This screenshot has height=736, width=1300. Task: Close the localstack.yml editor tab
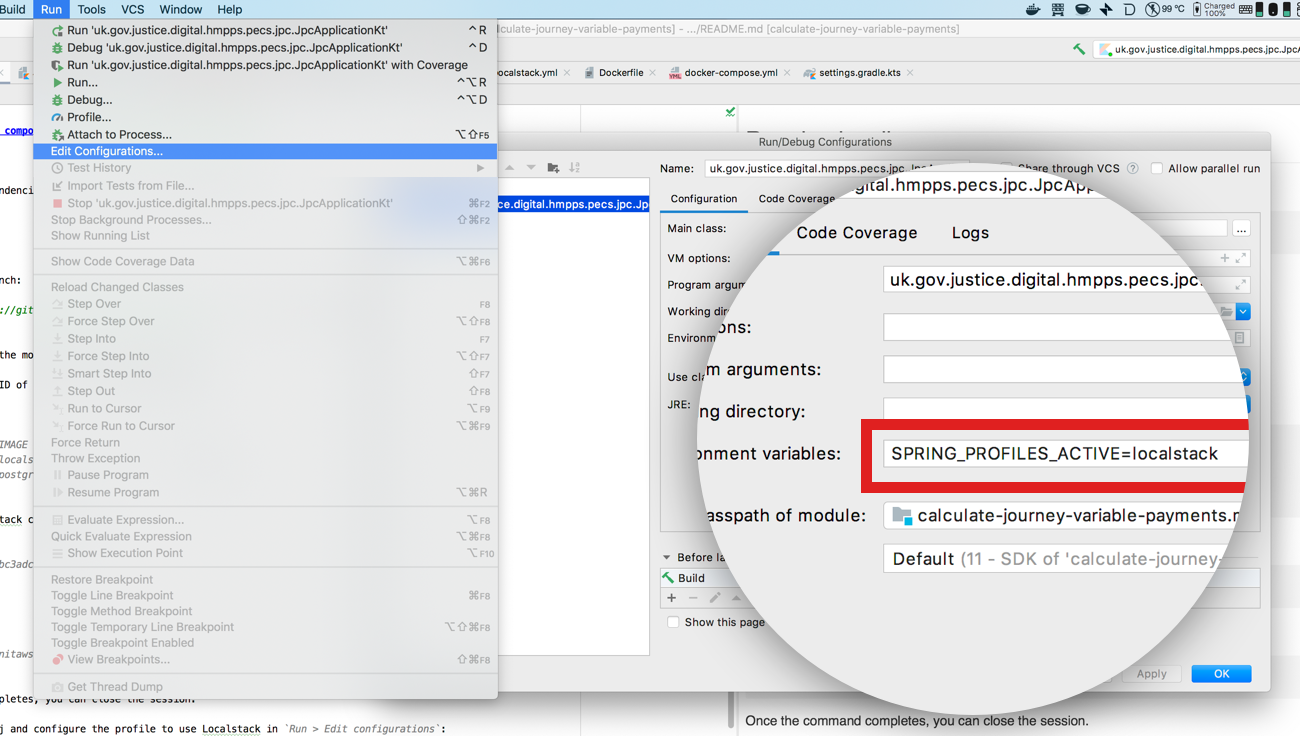[x=567, y=73]
